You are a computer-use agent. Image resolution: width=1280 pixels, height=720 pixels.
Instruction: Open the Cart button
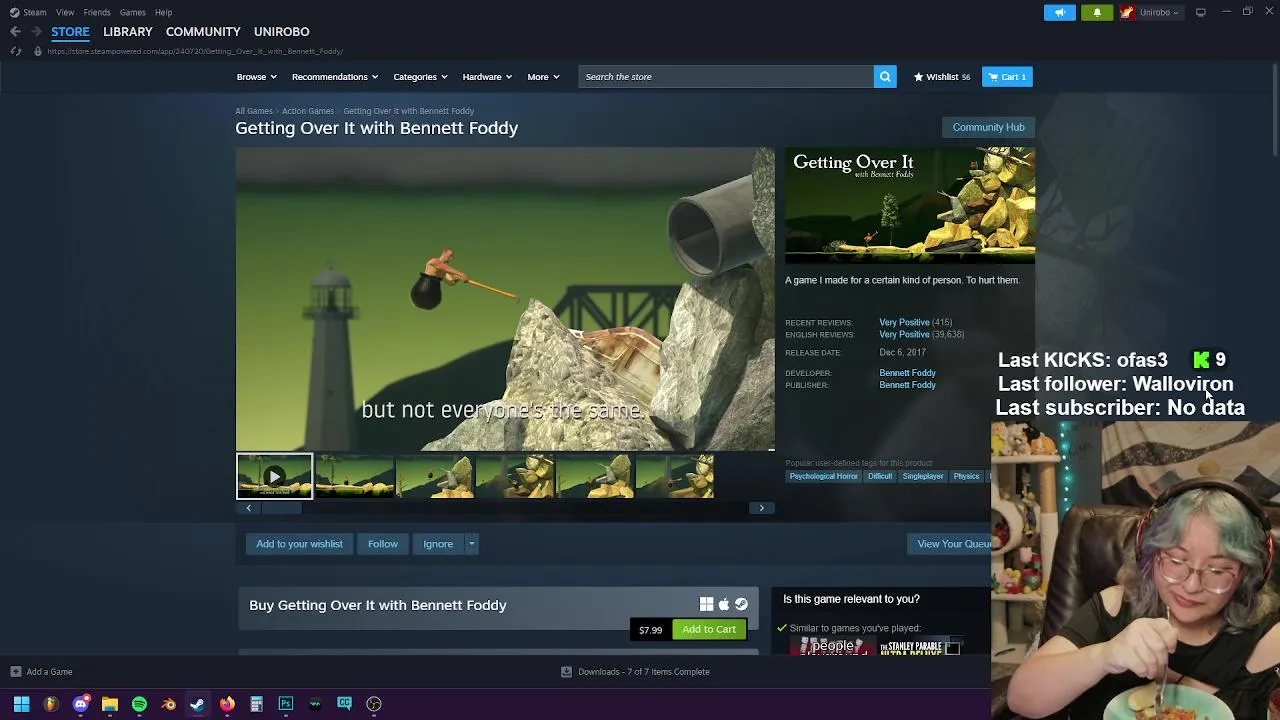1007,77
